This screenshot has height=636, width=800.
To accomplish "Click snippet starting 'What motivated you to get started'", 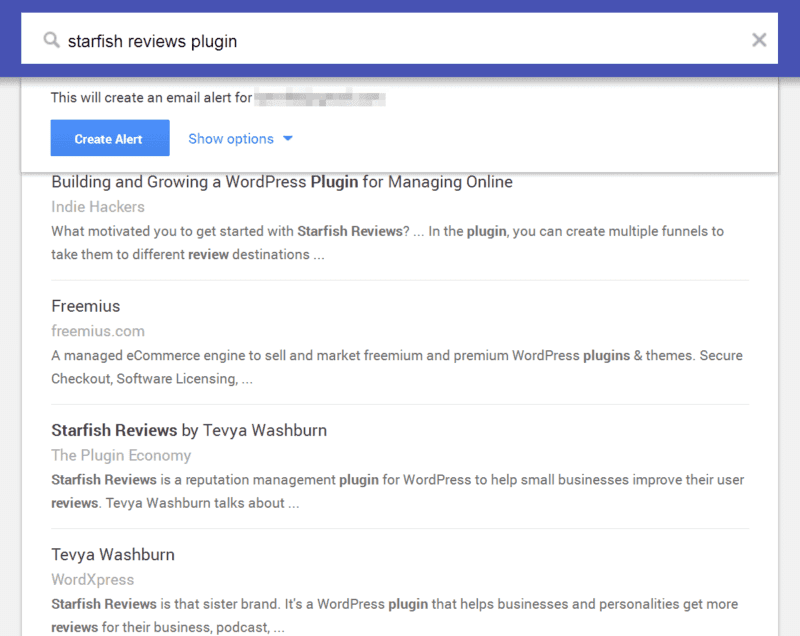I will tap(388, 243).
